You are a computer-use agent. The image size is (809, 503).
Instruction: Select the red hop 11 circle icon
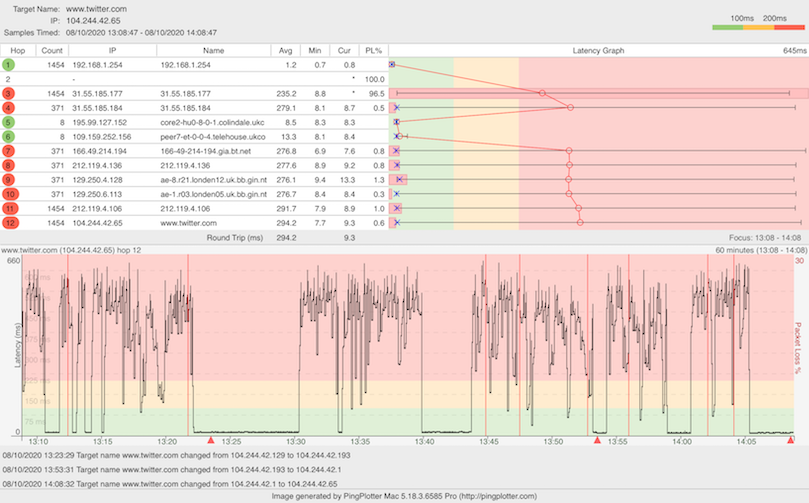[x=8, y=208]
